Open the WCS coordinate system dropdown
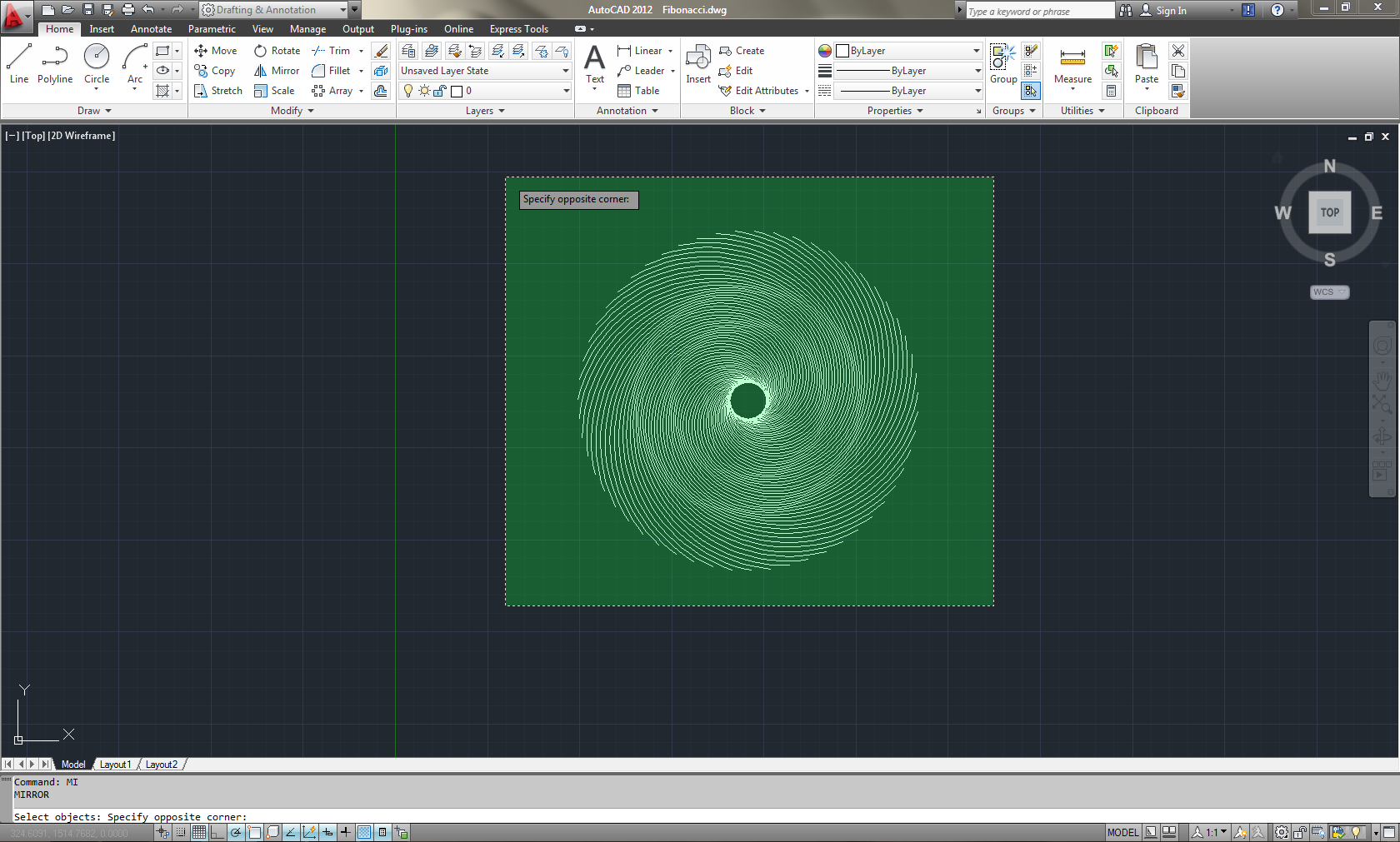The width and height of the screenshot is (1400, 842). coord(1329,292)
